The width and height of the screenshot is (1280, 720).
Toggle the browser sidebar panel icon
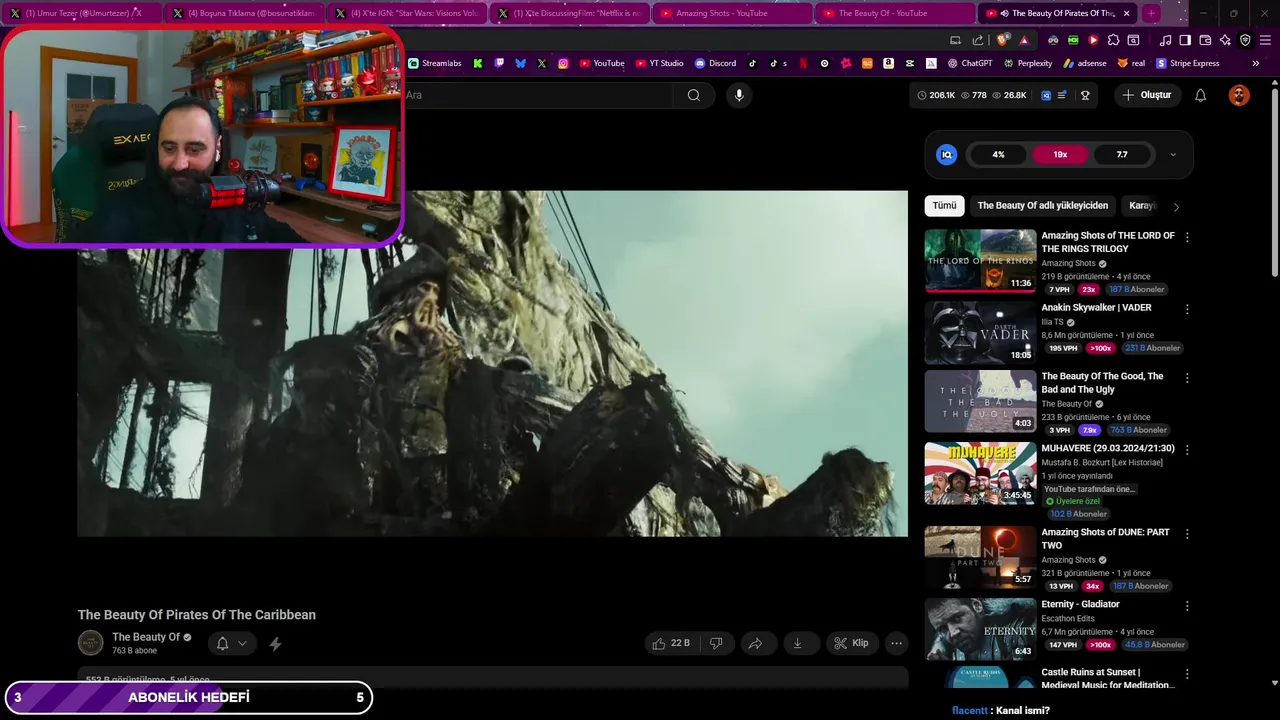pyautogui.click(x=1185, y=40)
